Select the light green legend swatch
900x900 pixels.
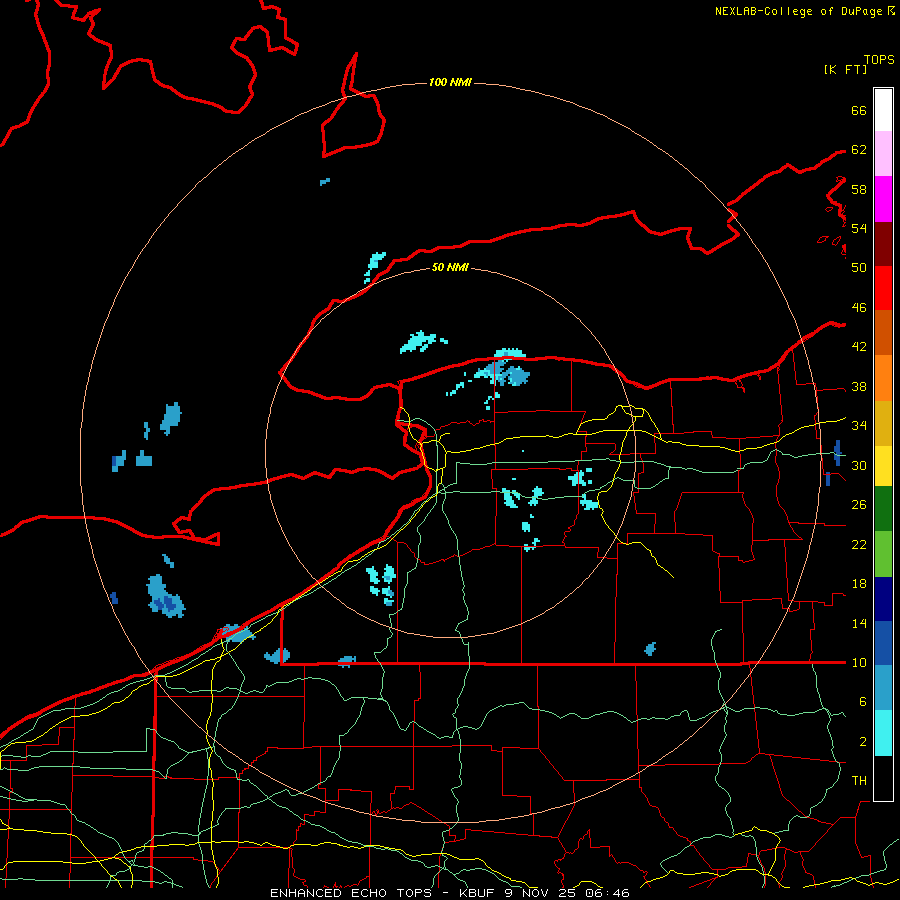click(883, 554)
